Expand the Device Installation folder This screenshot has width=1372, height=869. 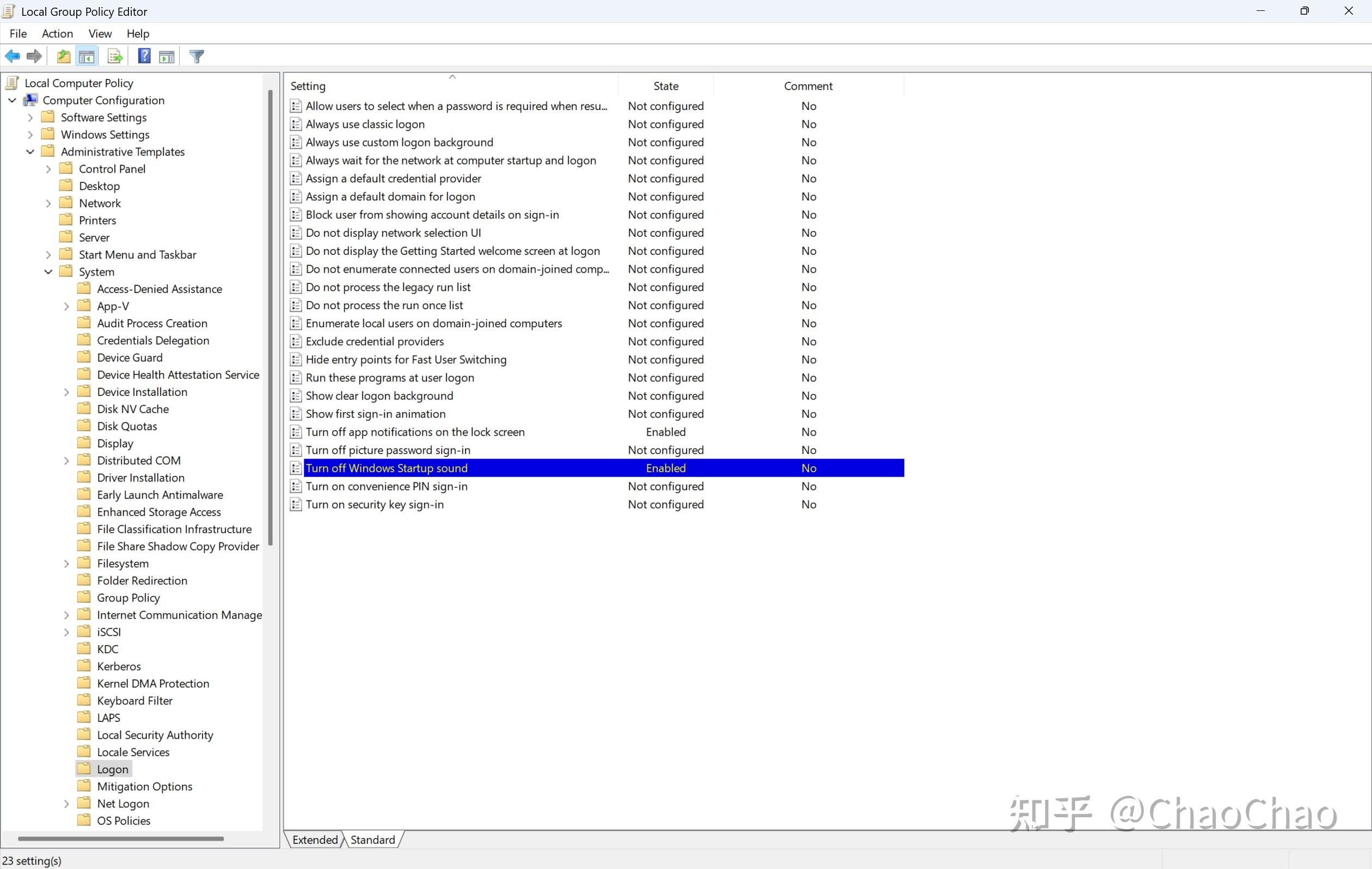coord(66,391)
